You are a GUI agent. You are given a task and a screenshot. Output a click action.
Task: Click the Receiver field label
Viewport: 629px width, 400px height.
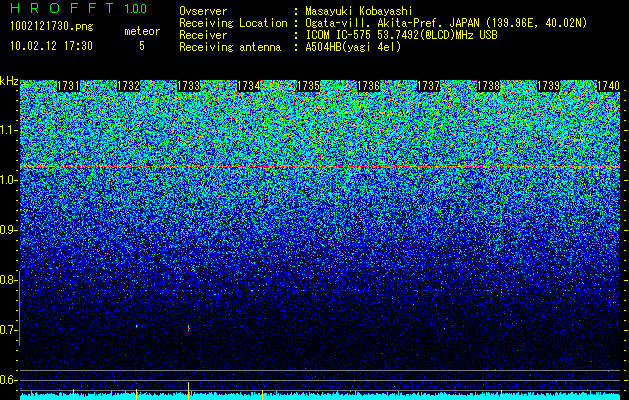point(203,35)
